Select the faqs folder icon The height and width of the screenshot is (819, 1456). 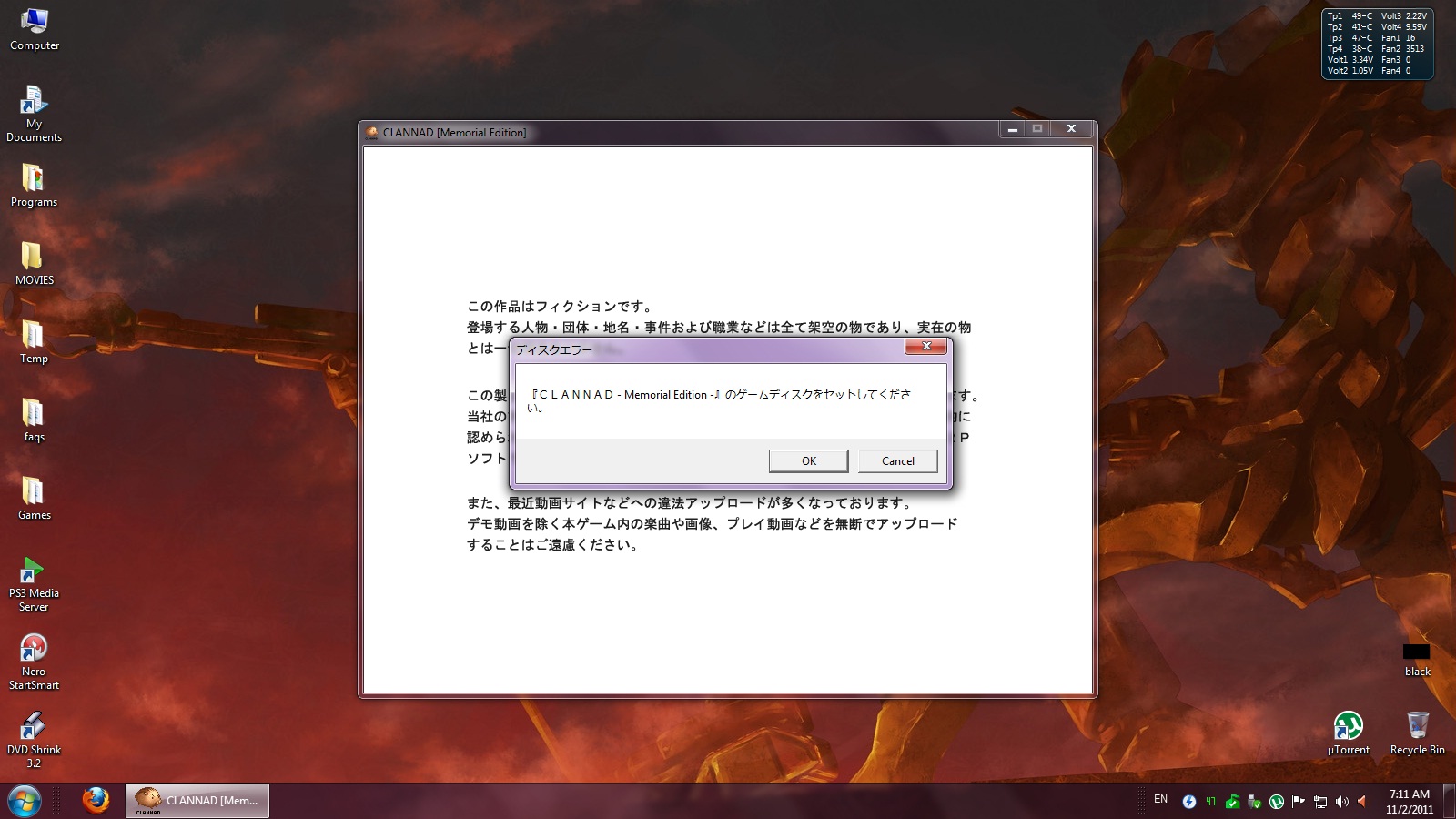(x=34, y=420)
